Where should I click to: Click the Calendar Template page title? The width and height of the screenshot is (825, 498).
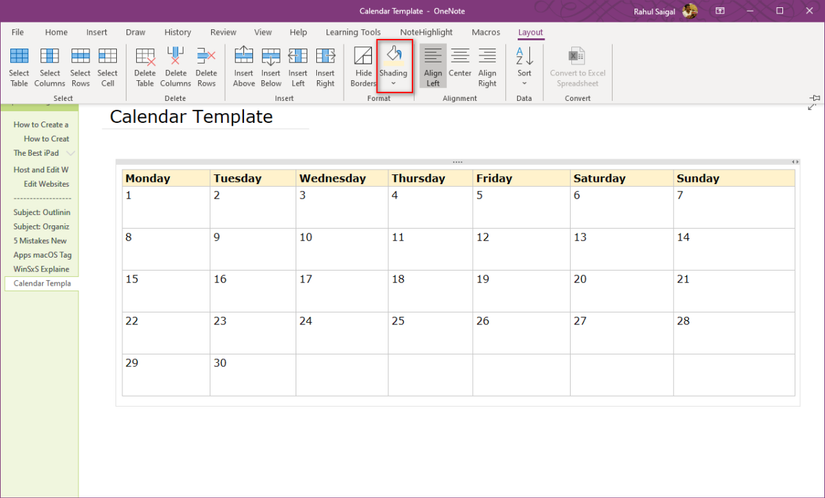pos(191,117)
